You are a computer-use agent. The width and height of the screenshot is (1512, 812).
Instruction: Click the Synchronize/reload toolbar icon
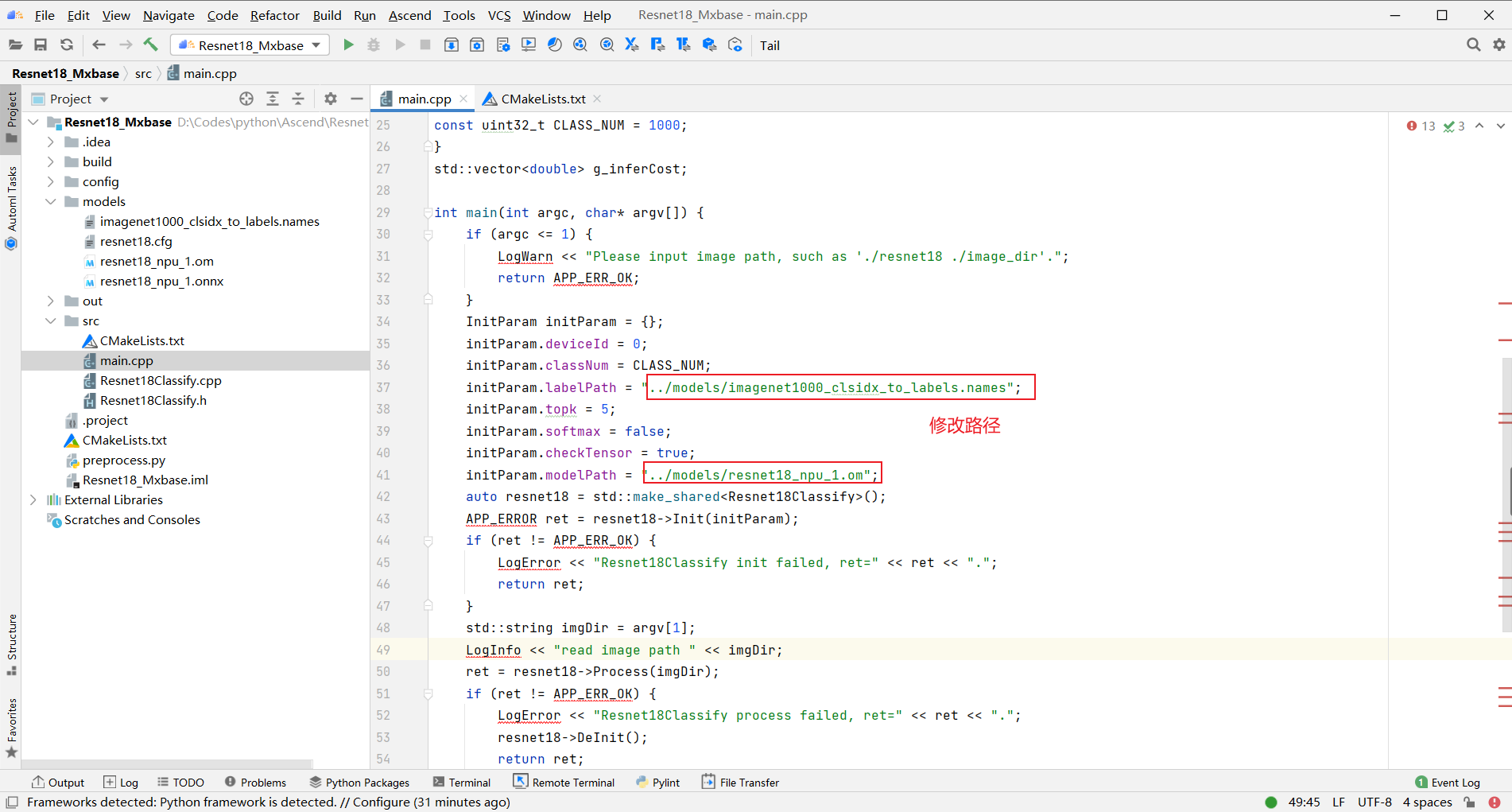67,45
